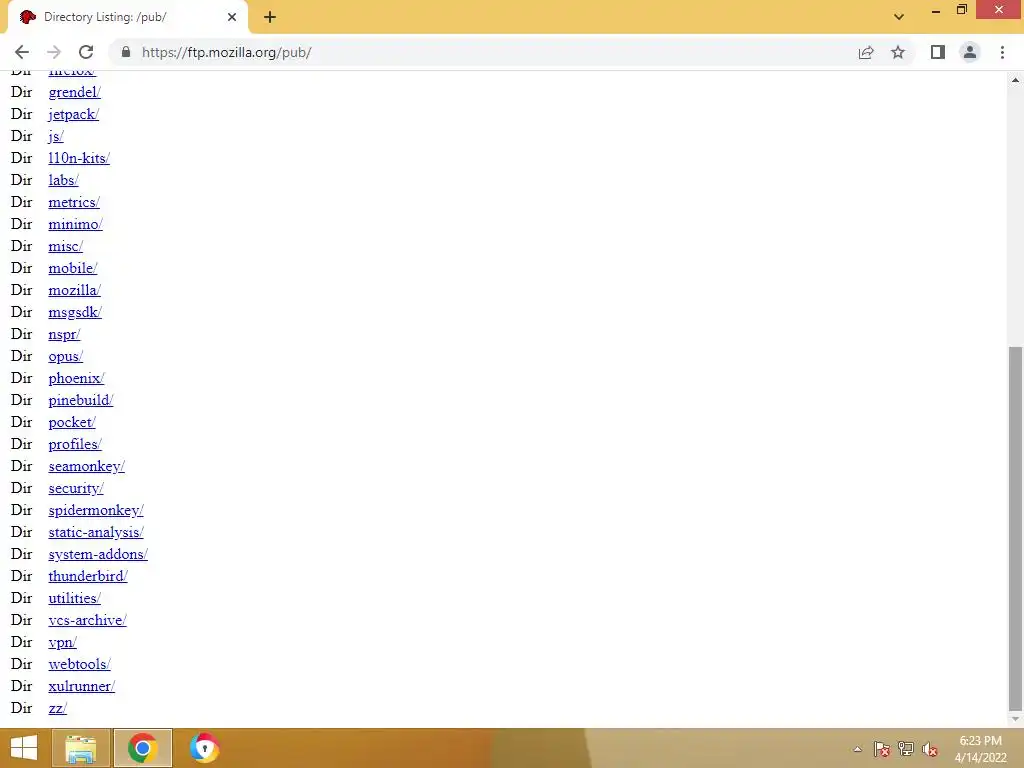Open the vpn/ link
Image resolution: width=1024 pixels, height=768 pixels.
coord(62,643)
